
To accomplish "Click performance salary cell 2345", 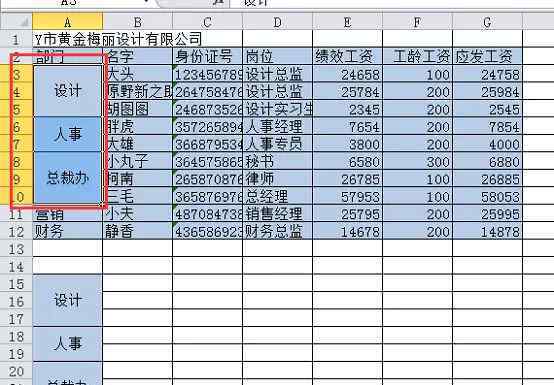I will 347,109.
